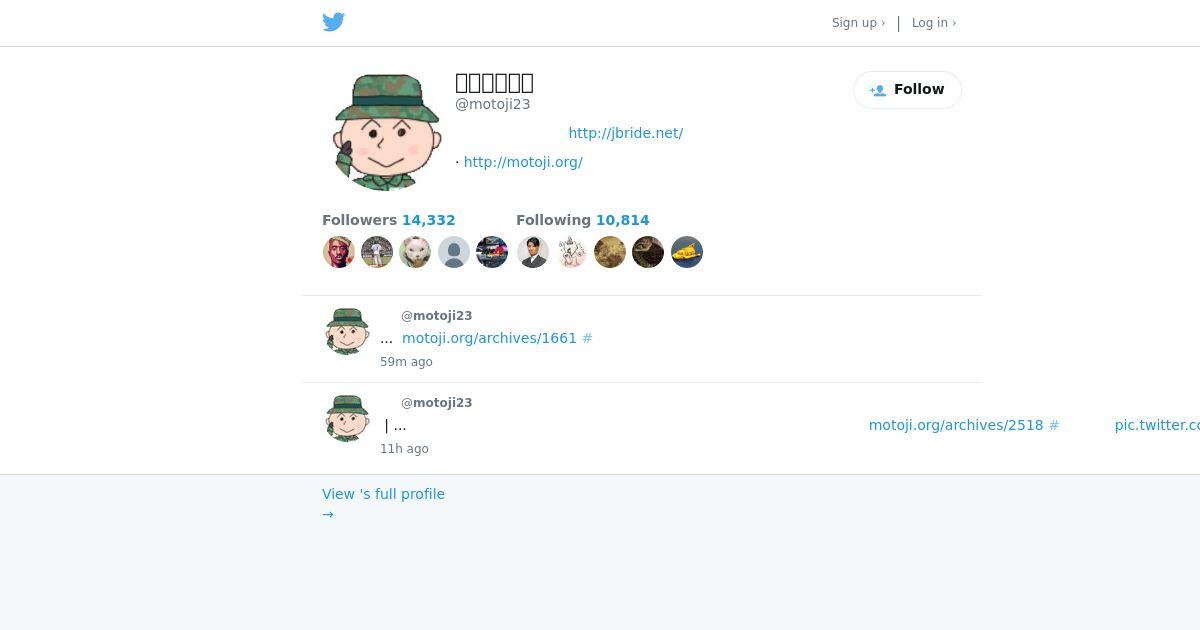Click the yellow vehicle following avatar
The width and height of the screenshot is (1200, 630).
(x=687, y=252)
